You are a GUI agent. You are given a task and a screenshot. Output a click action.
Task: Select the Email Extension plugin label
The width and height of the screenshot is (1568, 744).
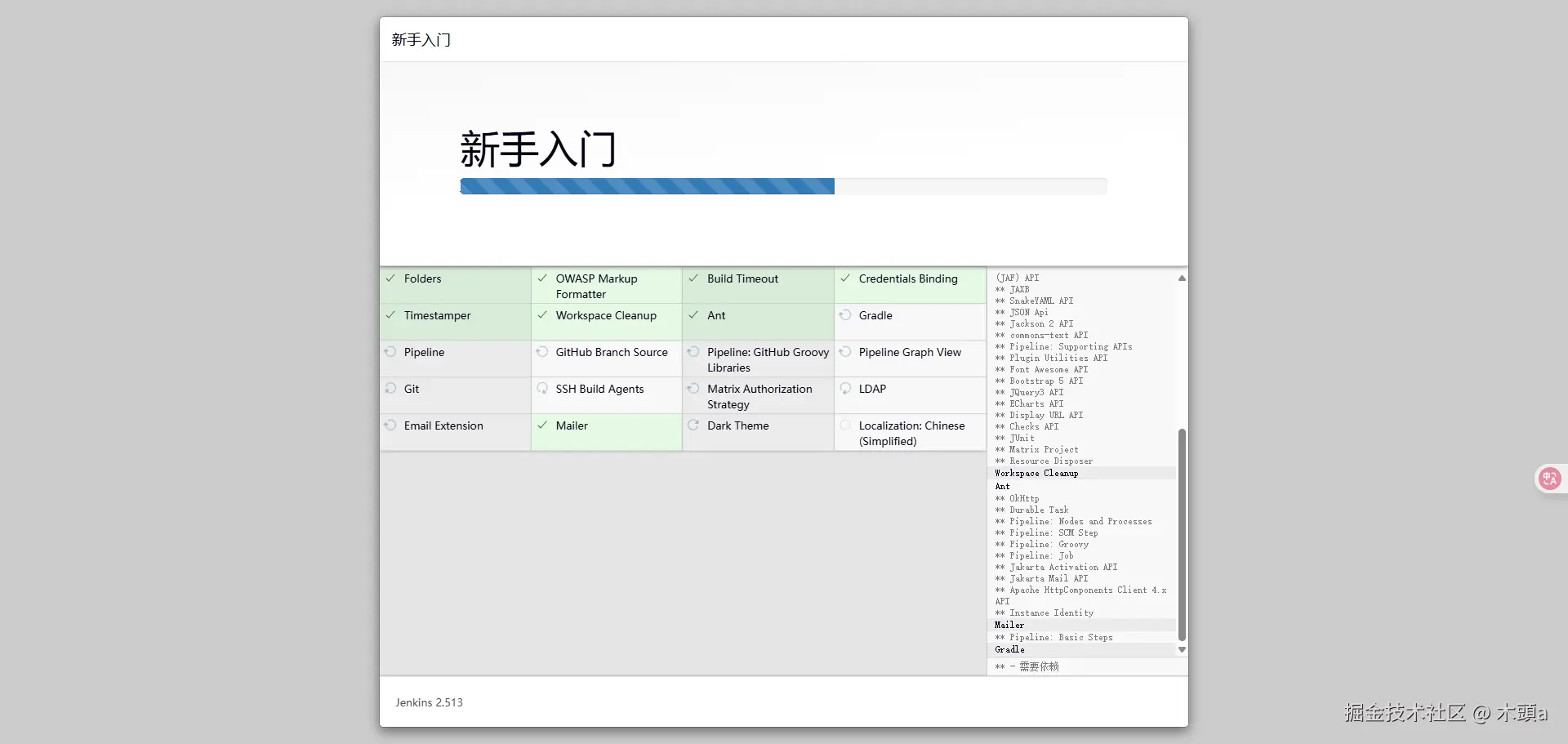pyautogui.click(x=443, y=425)
